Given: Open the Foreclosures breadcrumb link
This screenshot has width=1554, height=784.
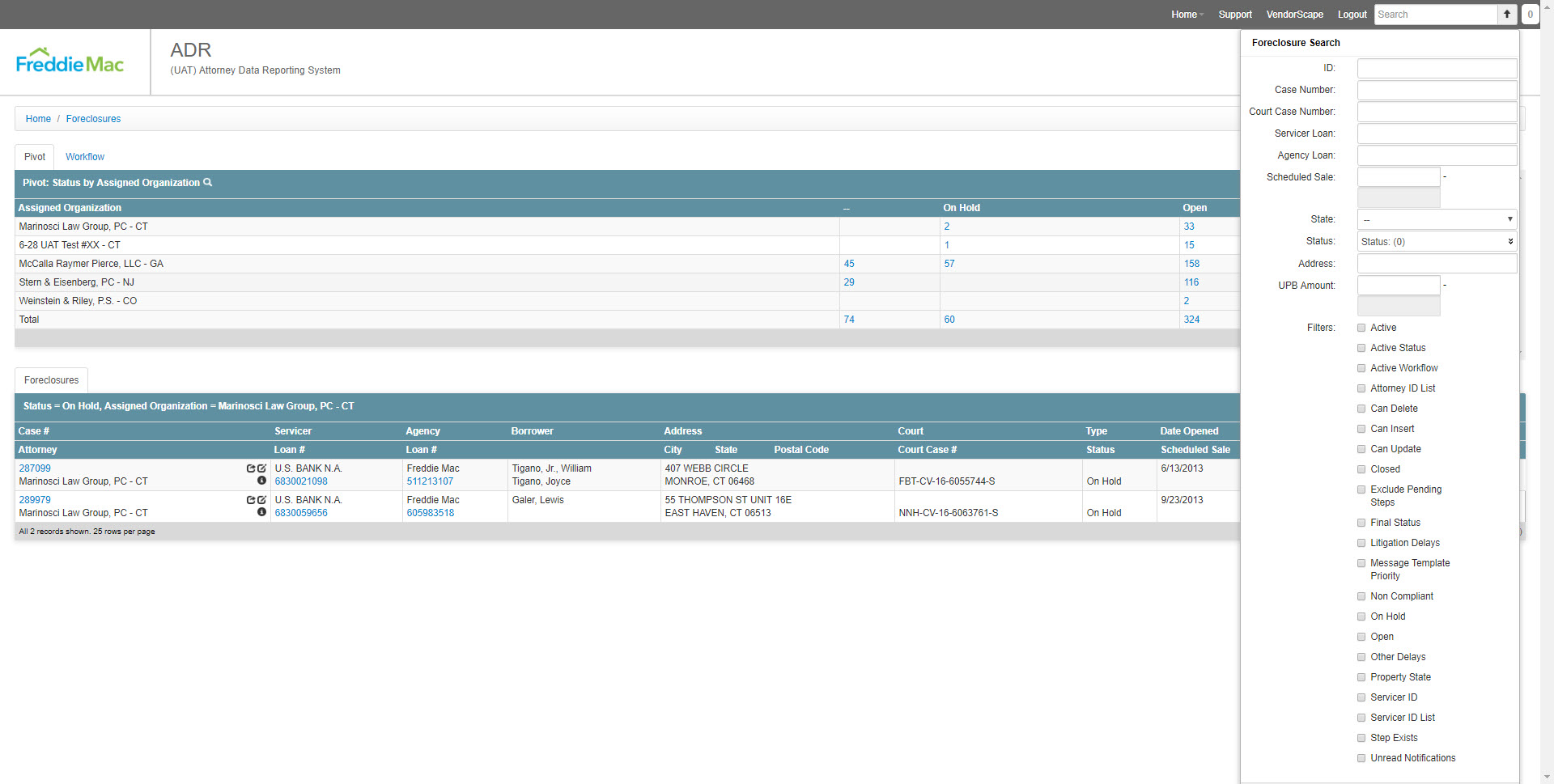Looking at the screenshot, I should [x=93, y=119].
